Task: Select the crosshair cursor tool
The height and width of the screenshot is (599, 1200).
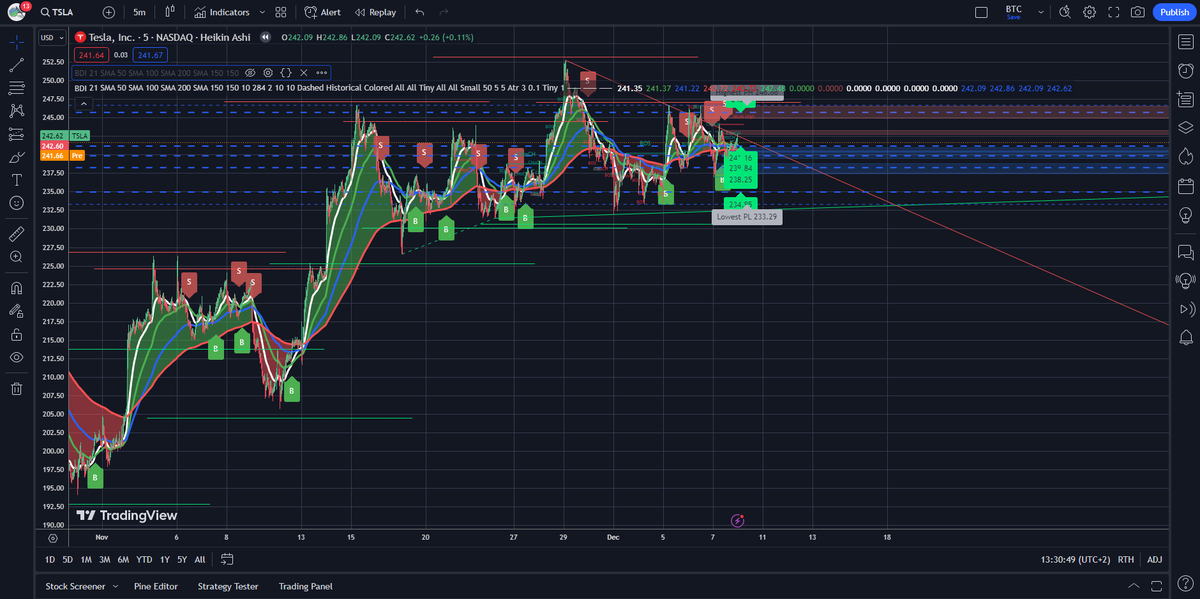Action: tap(16, 42)
